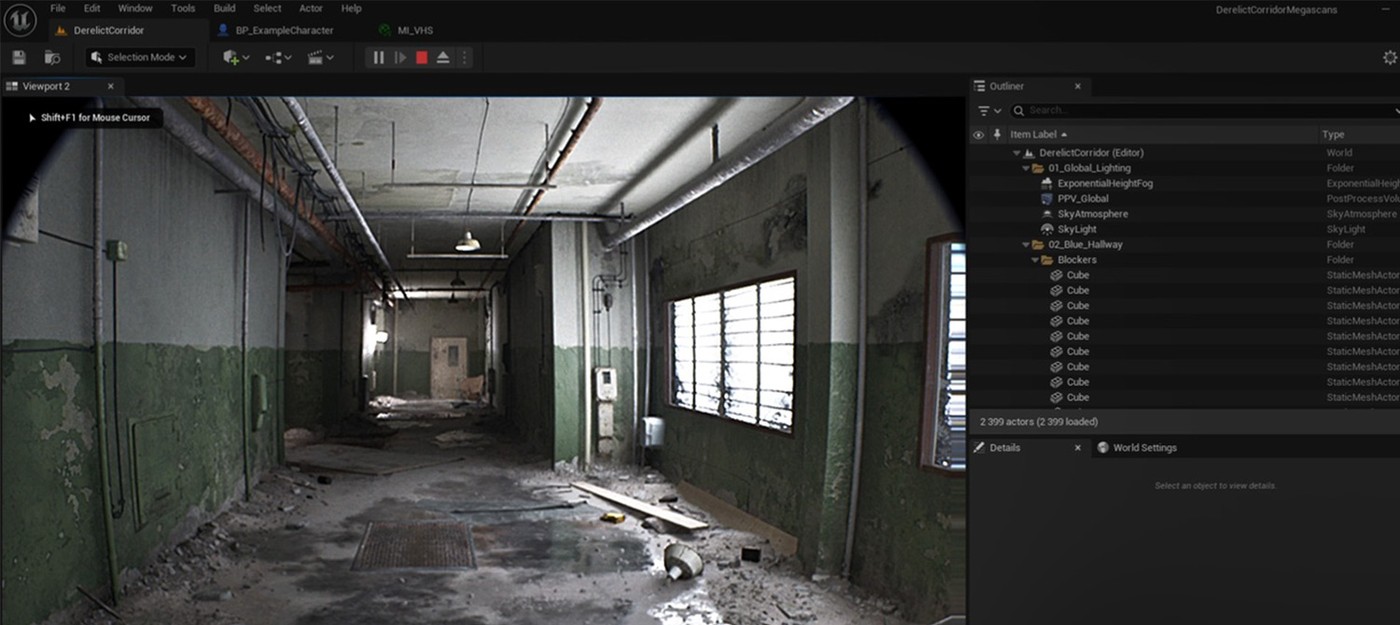1400x625 pixels.
Task: Switch to the World Settings tab
Action: [x=1144, y=448]
